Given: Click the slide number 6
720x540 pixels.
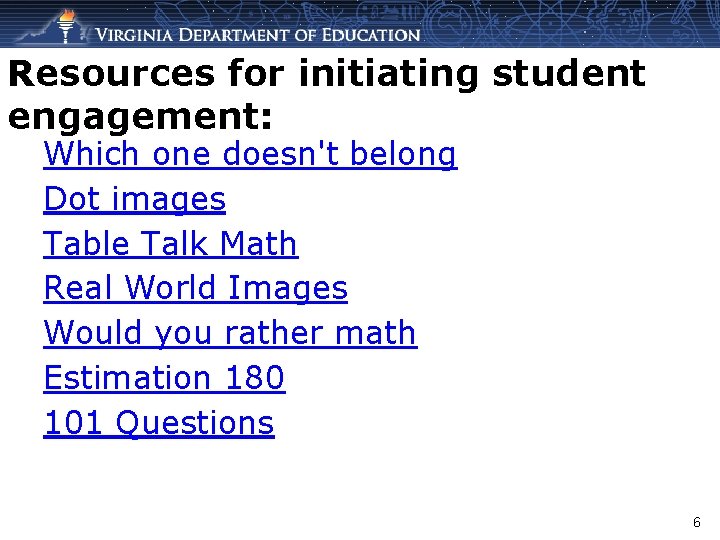Looking at the screenshot, I should [x=697, y=523].
